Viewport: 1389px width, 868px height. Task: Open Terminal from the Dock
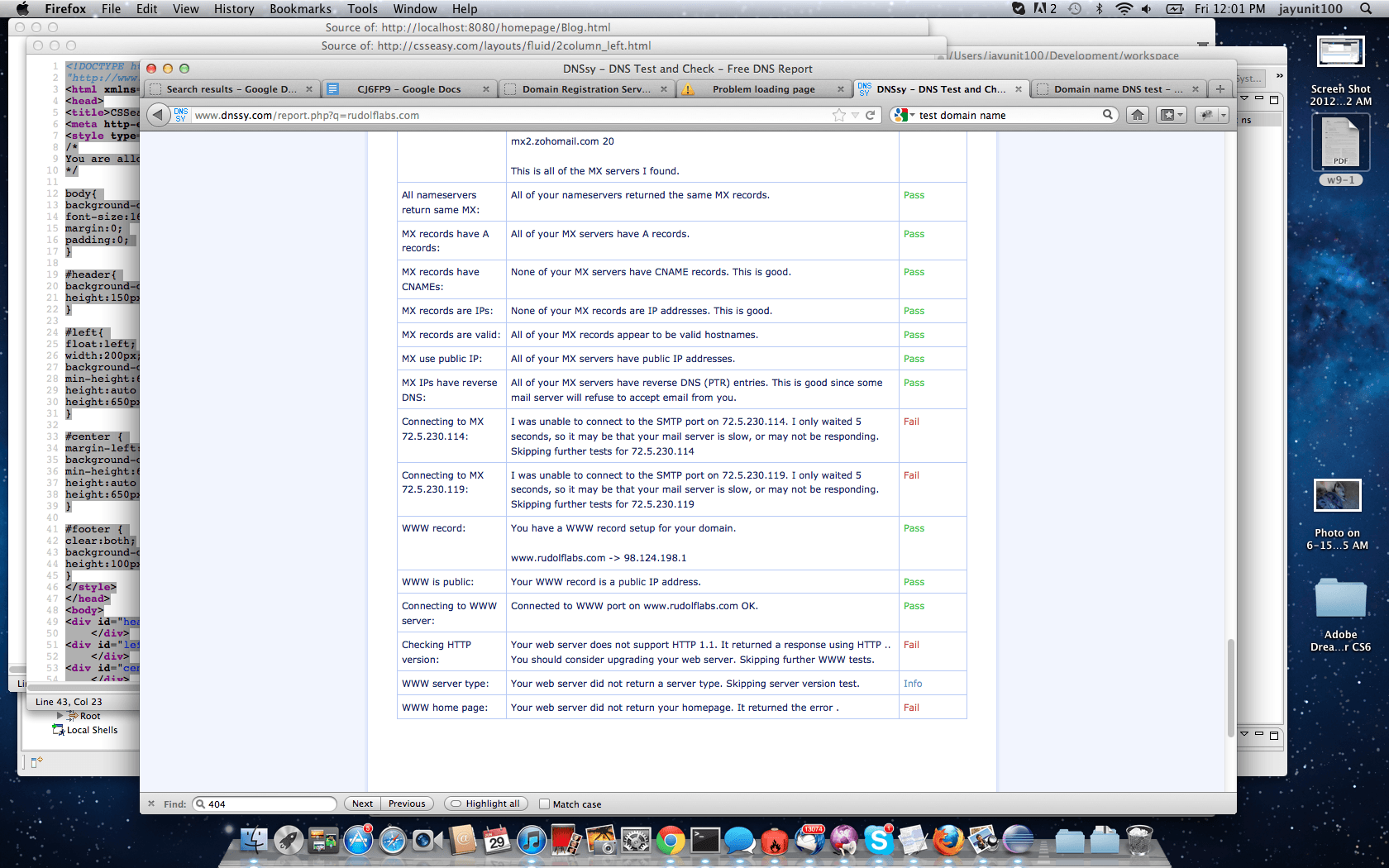[x=705, y=841]
